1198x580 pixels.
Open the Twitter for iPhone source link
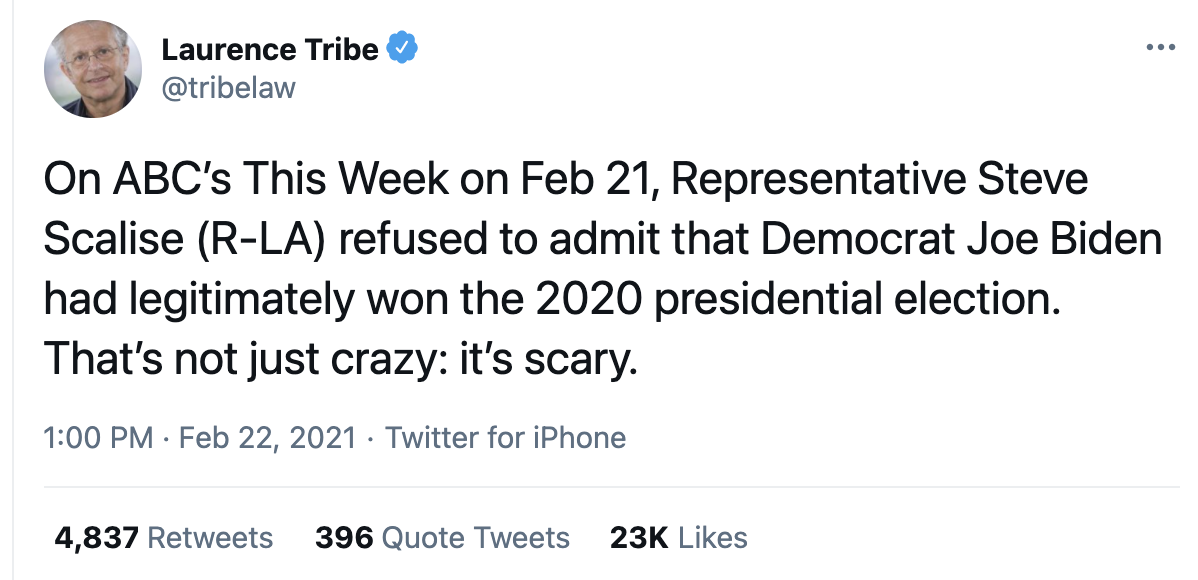(505, 438)
